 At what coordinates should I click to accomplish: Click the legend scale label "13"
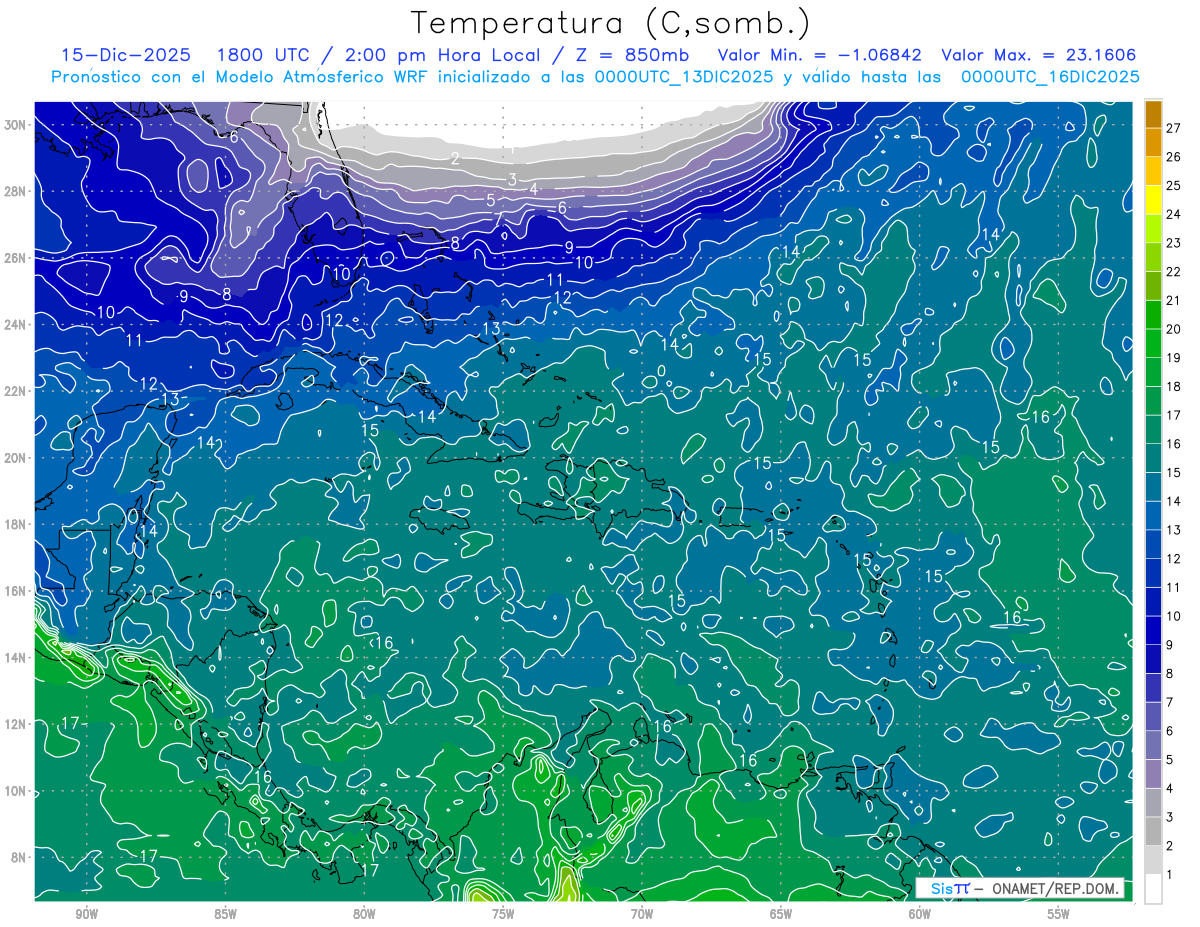[1174, 530]
